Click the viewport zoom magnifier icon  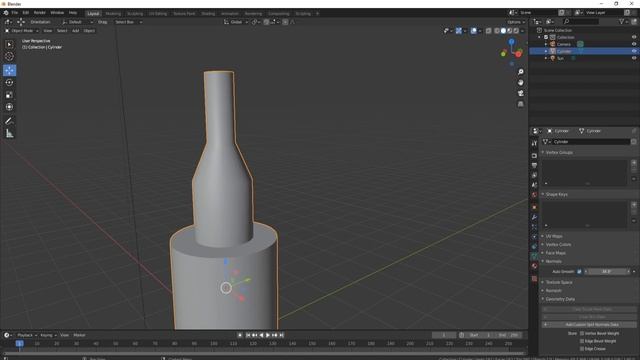(x=520, y=72)
